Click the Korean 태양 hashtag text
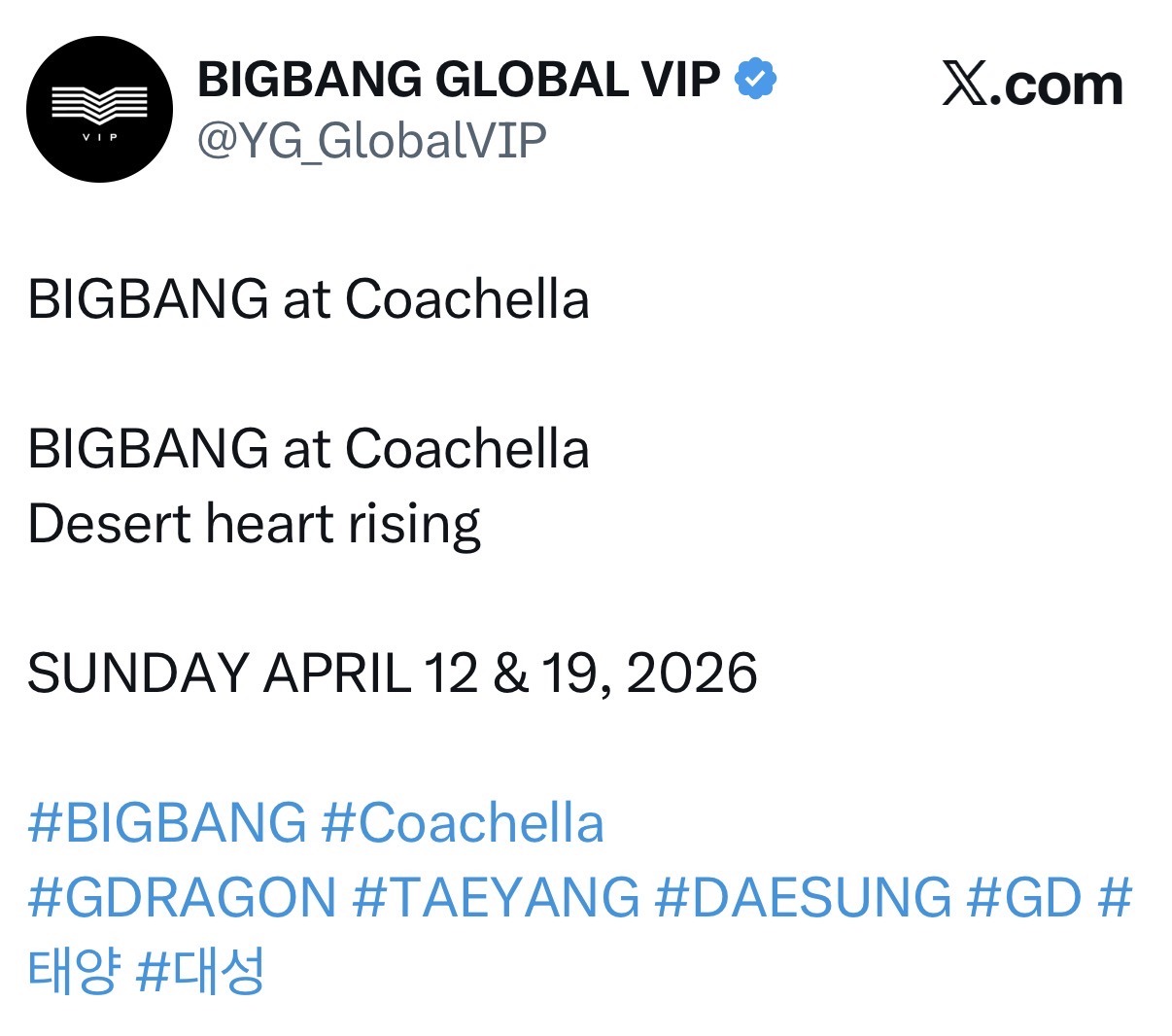This screenshot has height=1036, width=1172. tap(75, 971)
